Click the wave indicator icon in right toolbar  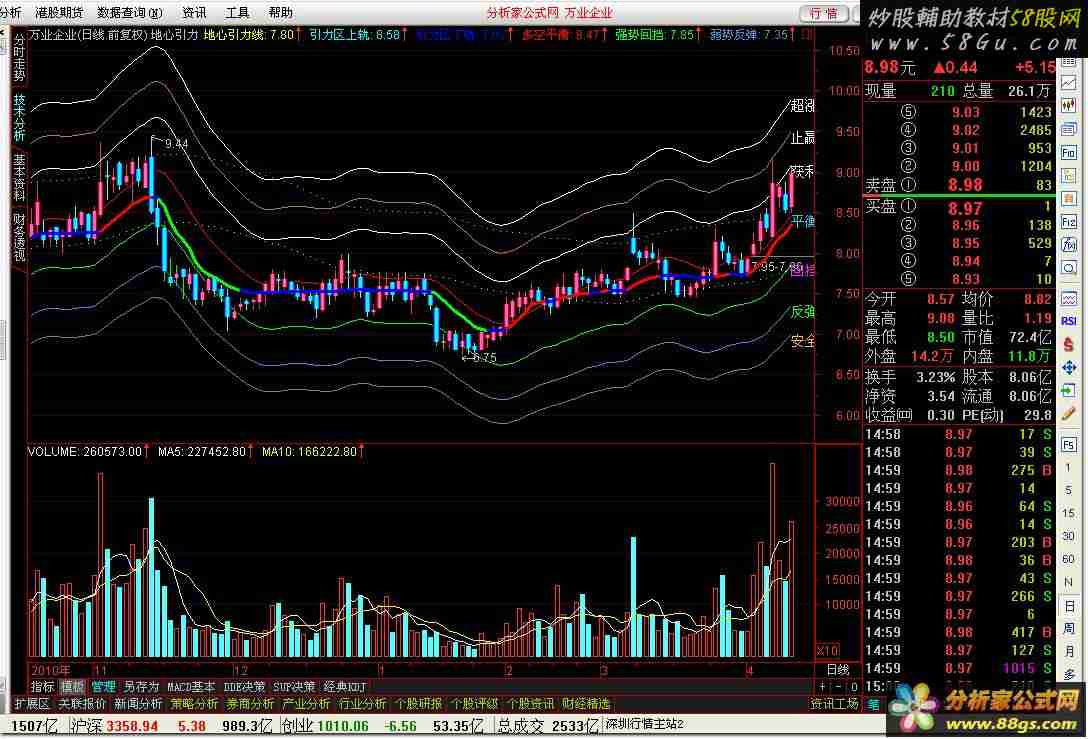click(x=1069, y=299)
